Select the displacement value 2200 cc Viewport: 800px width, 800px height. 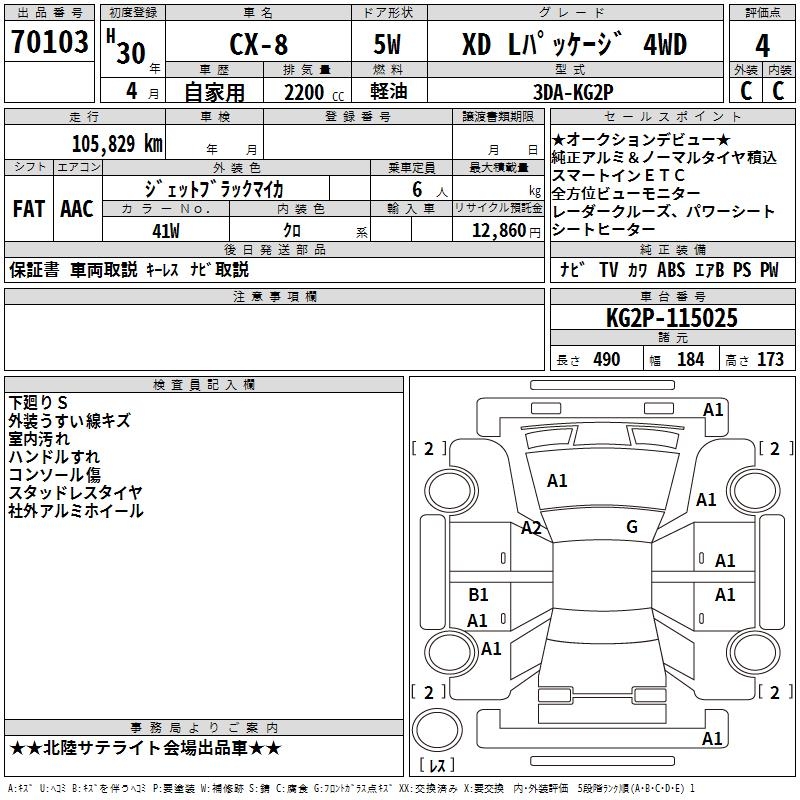[314, 93]
